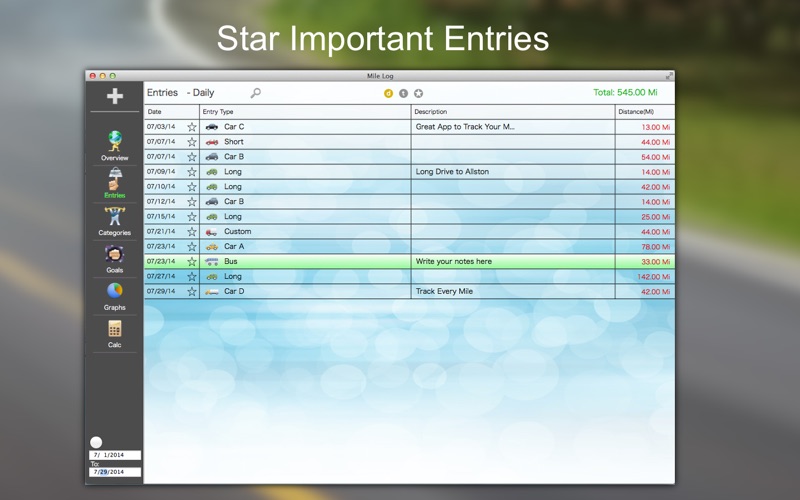The width and height of the screenshot is (800, 500).
Task: Click the 07/27/14 date cell
Action: 161,276
